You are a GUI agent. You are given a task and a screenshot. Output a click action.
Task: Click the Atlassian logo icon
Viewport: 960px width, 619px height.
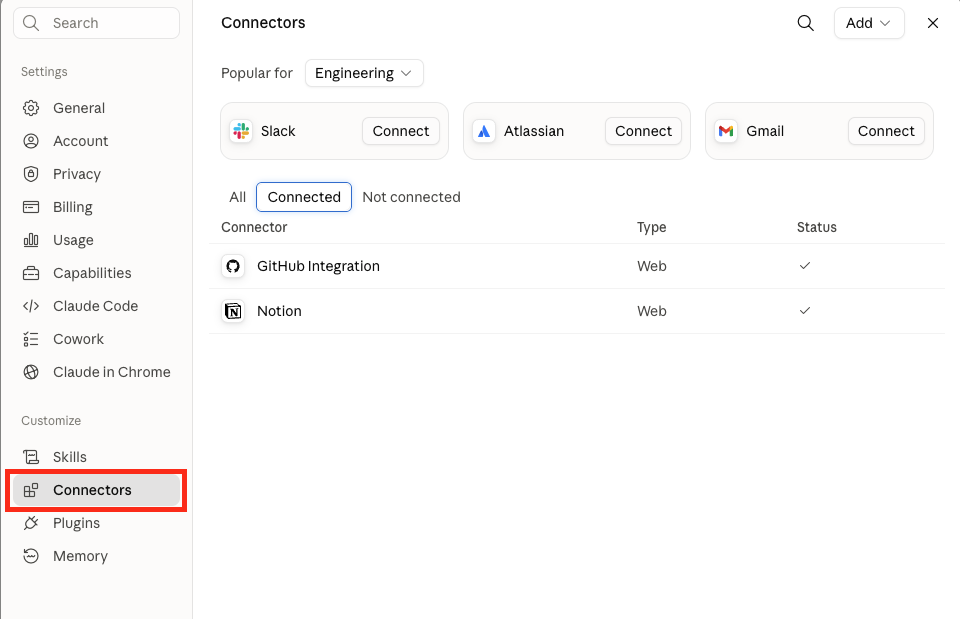[484, 131]
